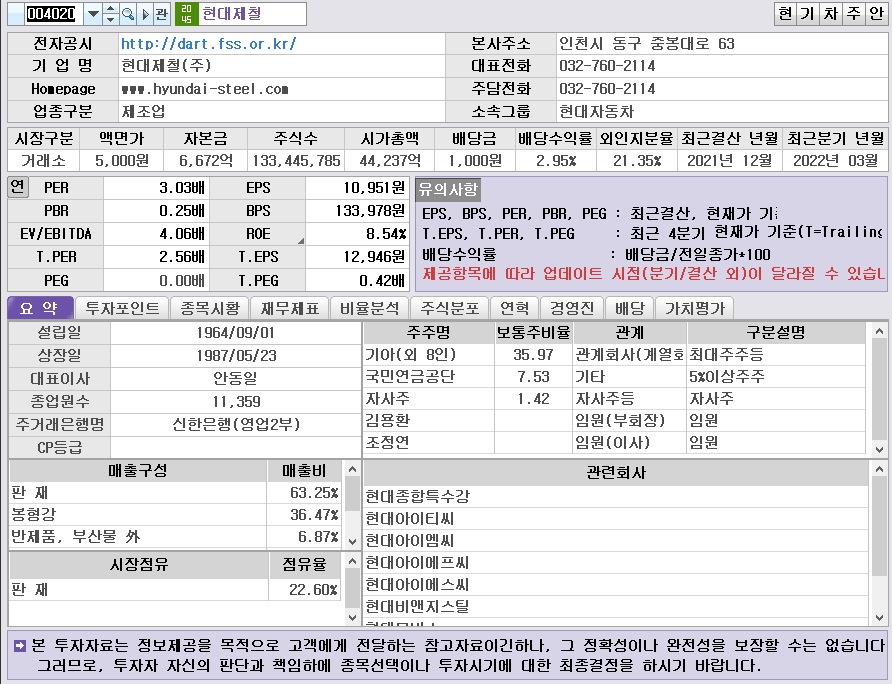Open the dart.fss.or.kr disclosure link
892x684 pixels.
208,44
